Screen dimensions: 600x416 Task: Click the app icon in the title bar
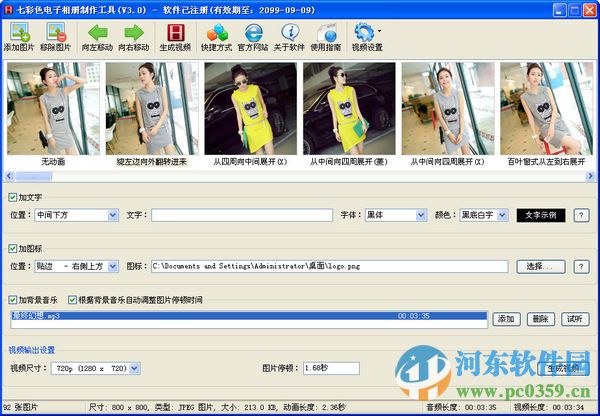(x=8, y=10)
